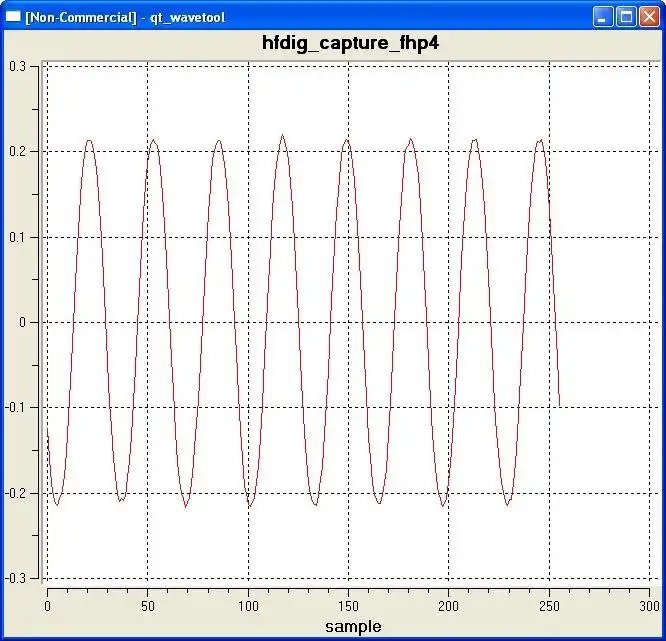Screen dimensions: 666x641
Task: Click the 300 tick on the sample axis
Action: (648, 606)
